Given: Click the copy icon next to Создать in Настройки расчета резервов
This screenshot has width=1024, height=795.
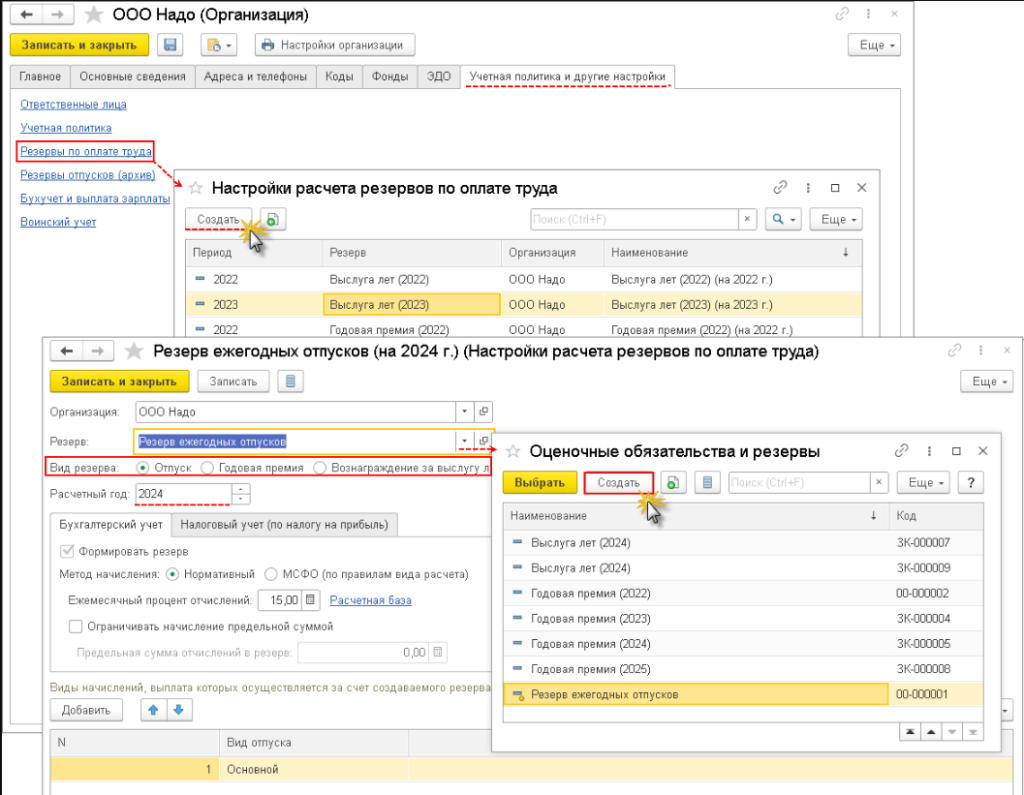Looking at the screenshot, I should tap(272, 219).
